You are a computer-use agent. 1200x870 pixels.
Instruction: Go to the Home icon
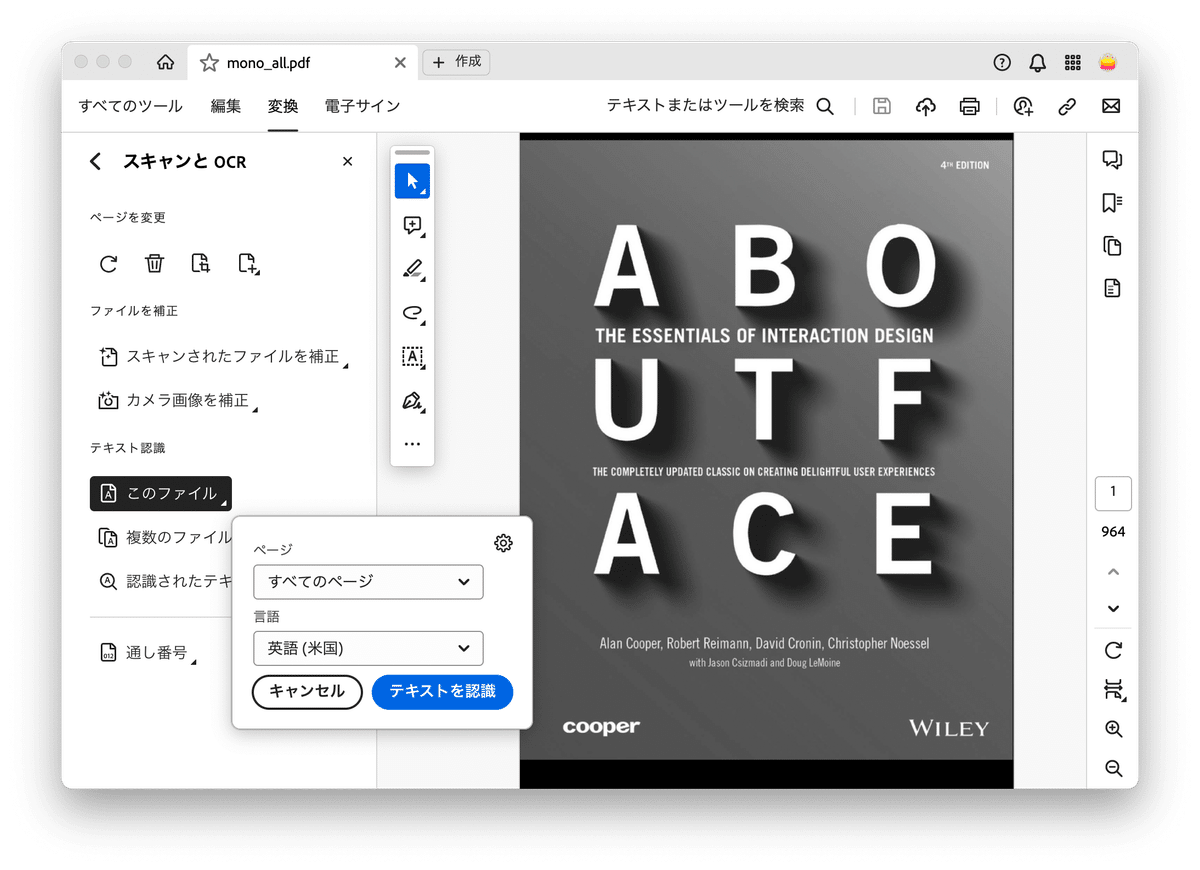165,62
